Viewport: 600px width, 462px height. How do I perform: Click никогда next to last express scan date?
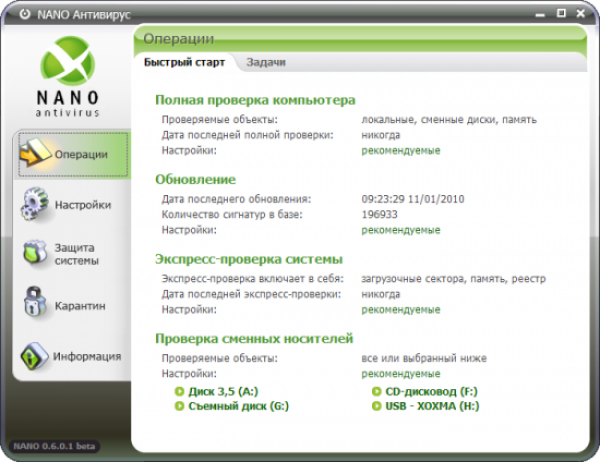381,294
